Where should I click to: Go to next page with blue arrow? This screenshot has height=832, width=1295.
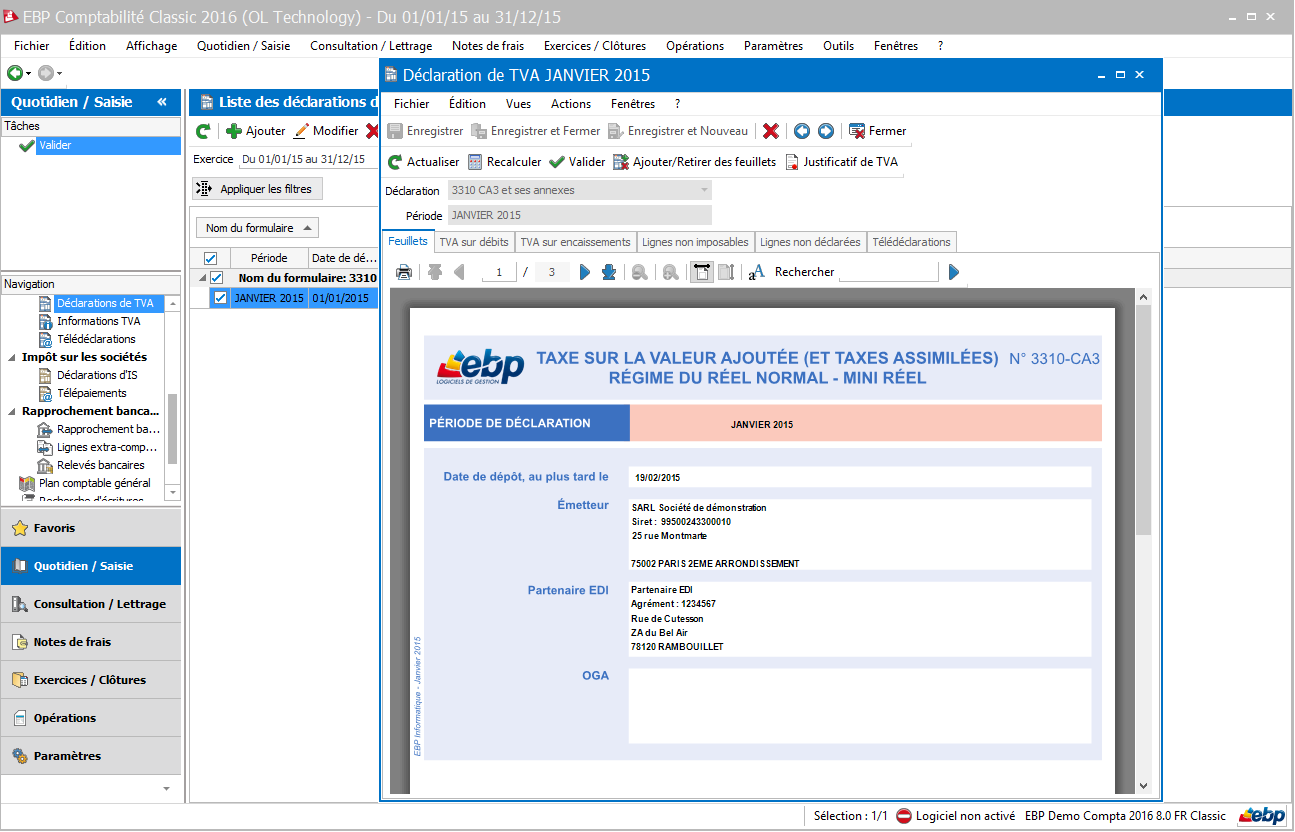[x=585, y=272]
